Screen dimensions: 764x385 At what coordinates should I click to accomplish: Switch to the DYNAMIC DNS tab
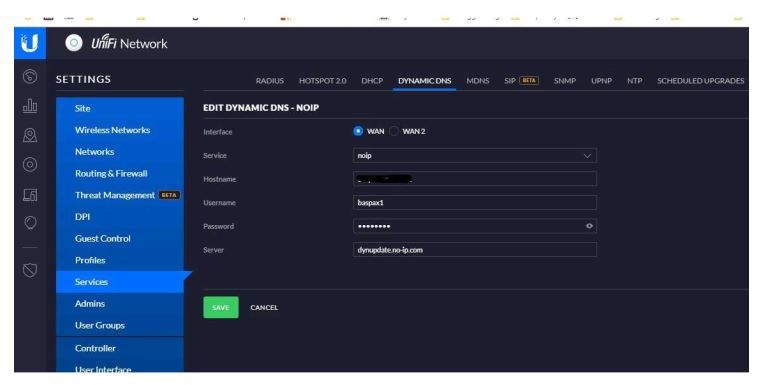click(424, 81)
